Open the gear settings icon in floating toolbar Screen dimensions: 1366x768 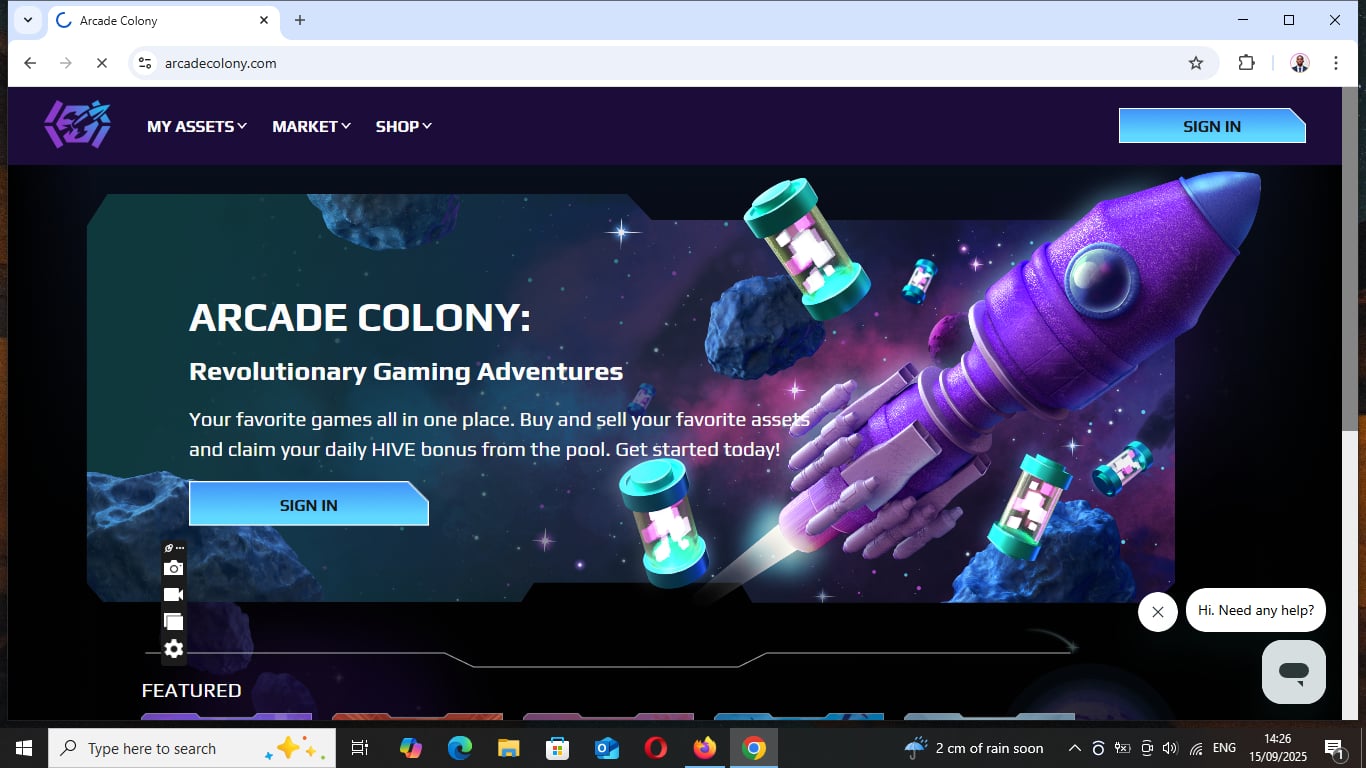[x=174, y=649]
